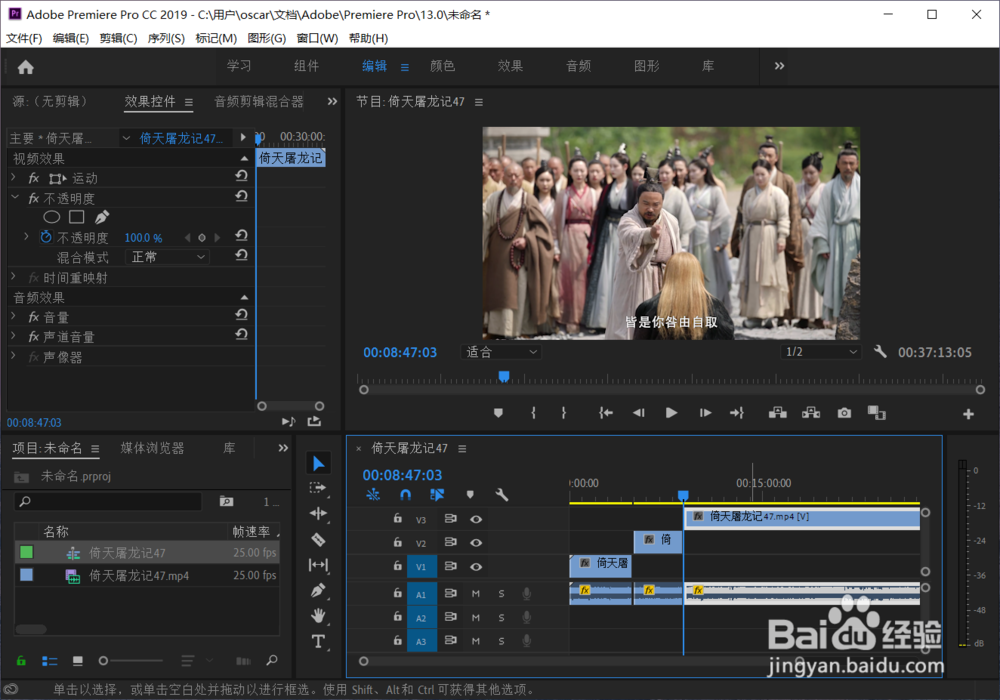This screenshot has width=1000, height=700.
Task: Click timeline timecode 00:08:47:03
Action: 402,475
